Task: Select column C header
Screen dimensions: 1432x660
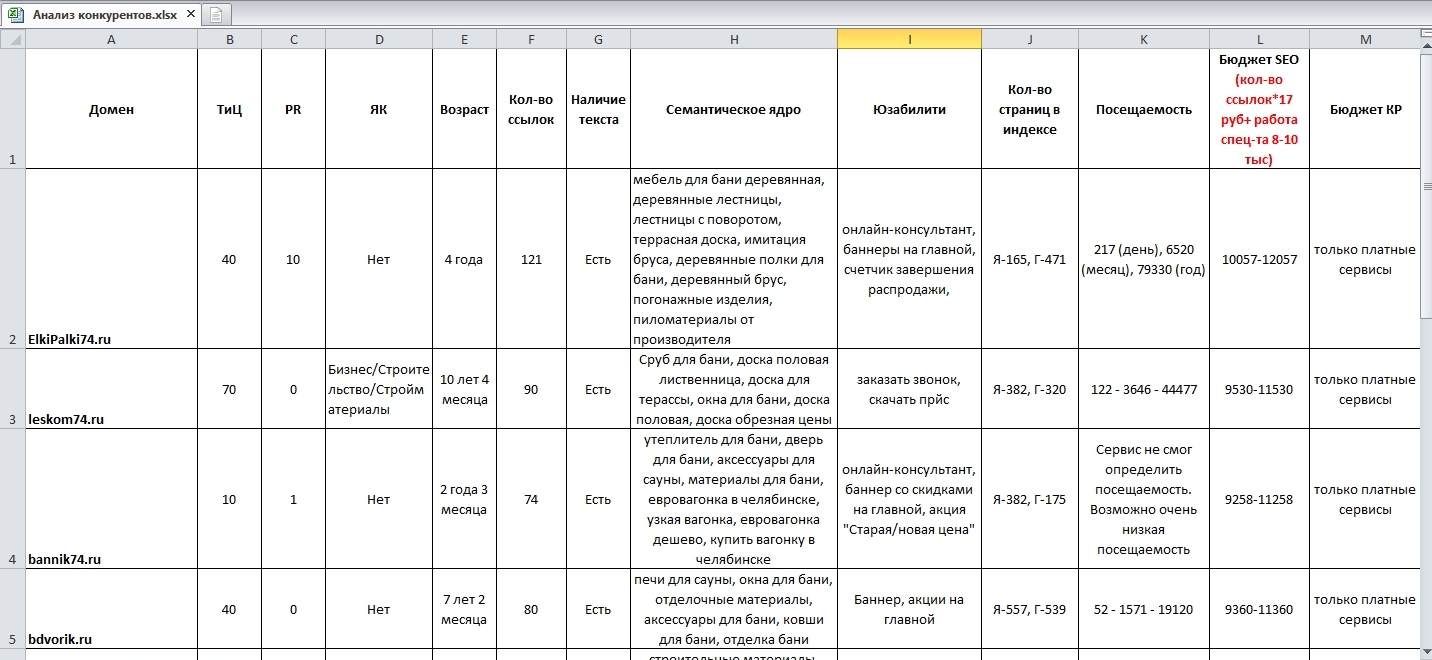Action: tap(293, 39)
